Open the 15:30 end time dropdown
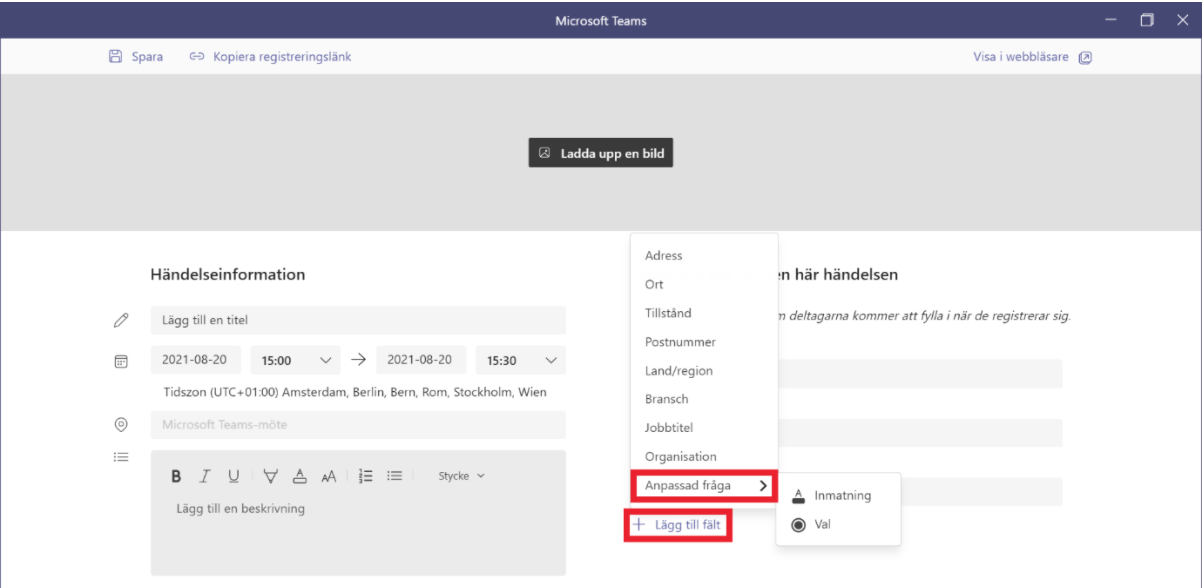1204x588 pixels. 520,360
